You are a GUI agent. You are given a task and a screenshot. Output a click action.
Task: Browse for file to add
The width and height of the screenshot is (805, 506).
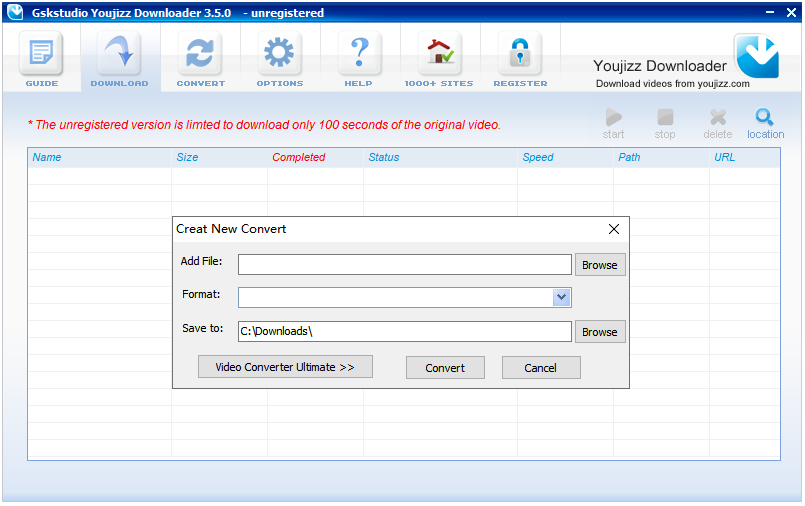600,265
